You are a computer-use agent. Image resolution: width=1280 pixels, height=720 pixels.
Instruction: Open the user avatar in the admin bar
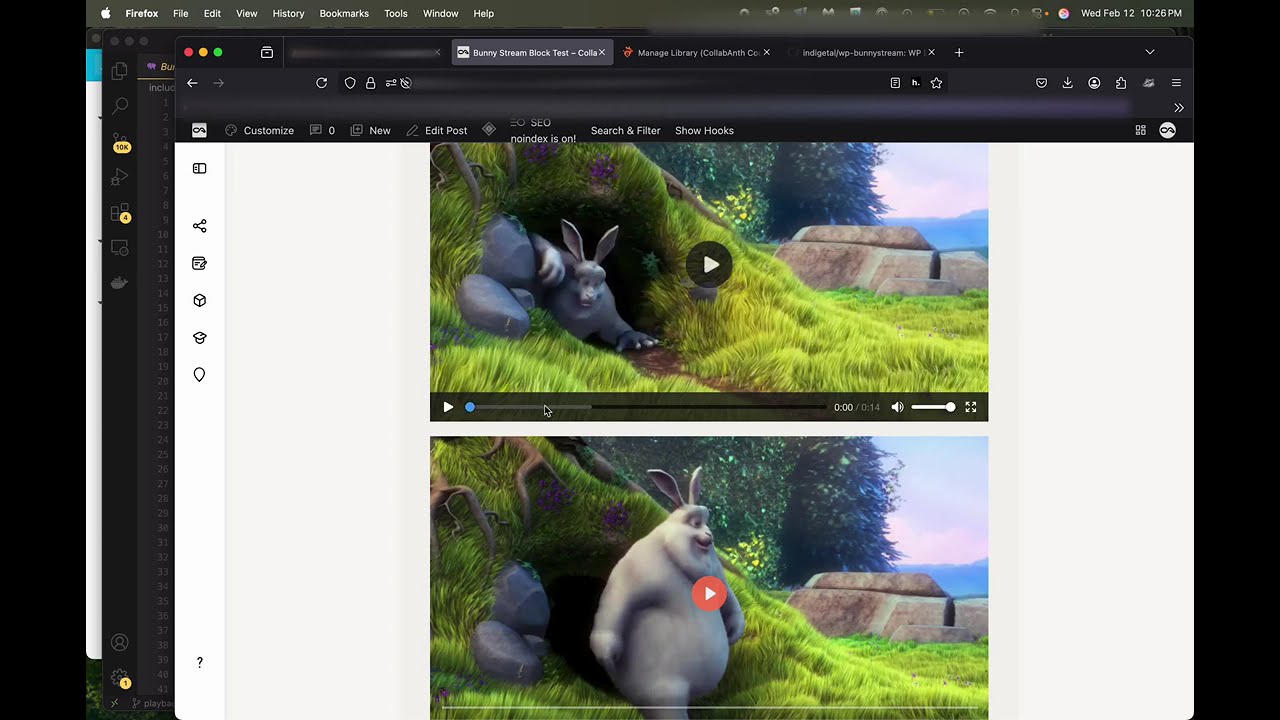(1167, 130)
